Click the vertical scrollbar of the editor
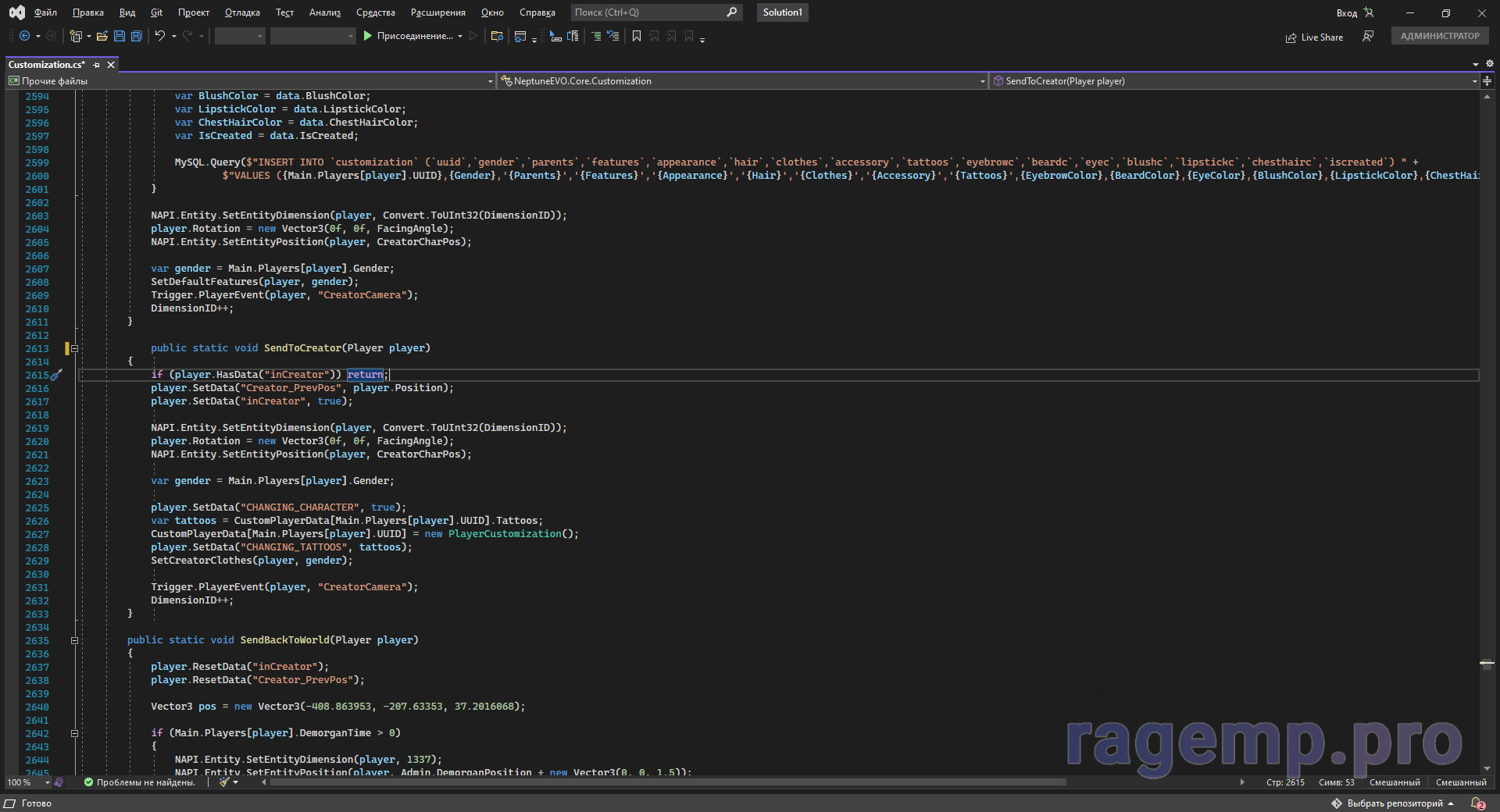 1487,432
